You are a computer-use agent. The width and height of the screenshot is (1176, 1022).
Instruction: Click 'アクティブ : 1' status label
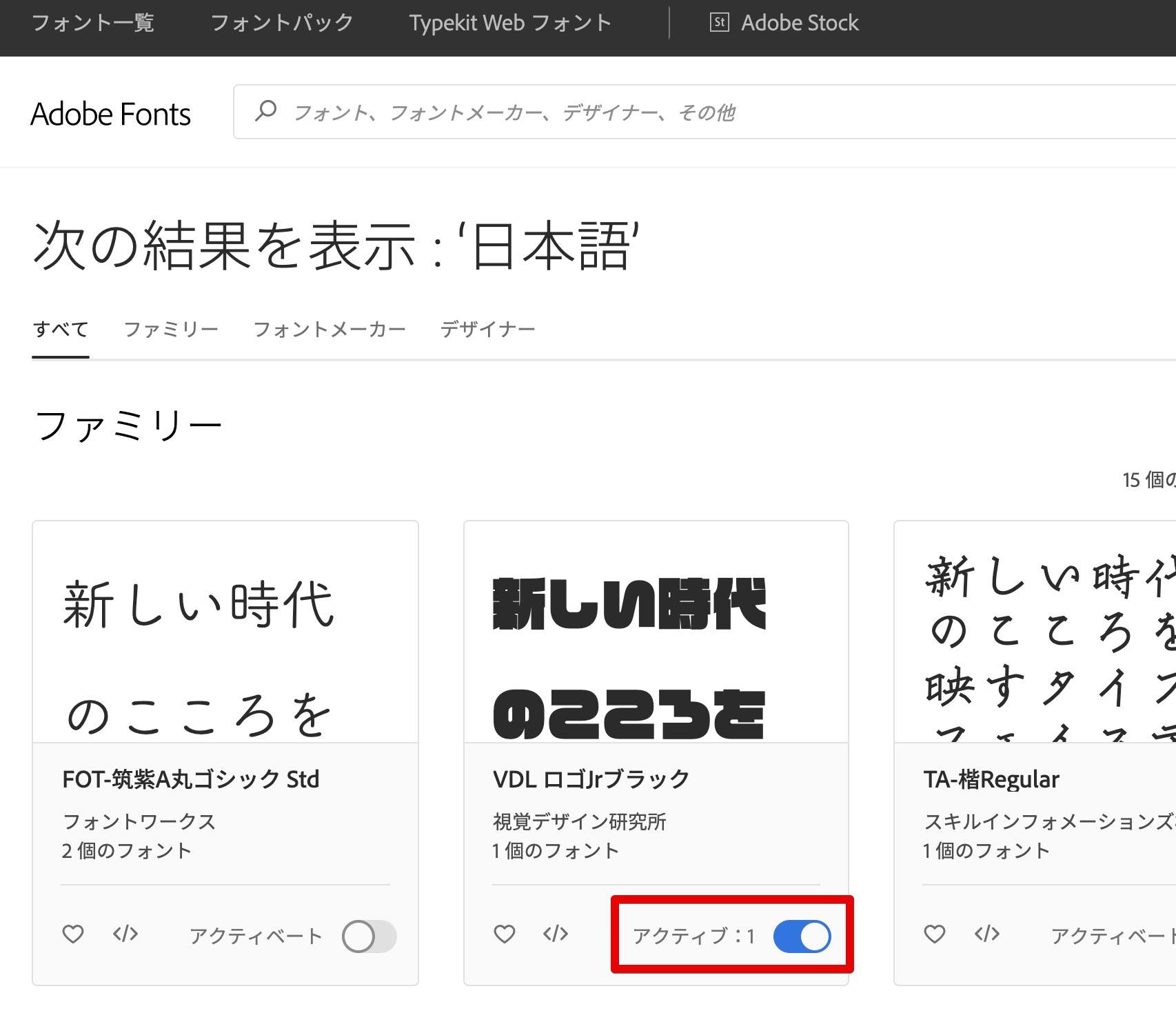click(x=694, y=936)
